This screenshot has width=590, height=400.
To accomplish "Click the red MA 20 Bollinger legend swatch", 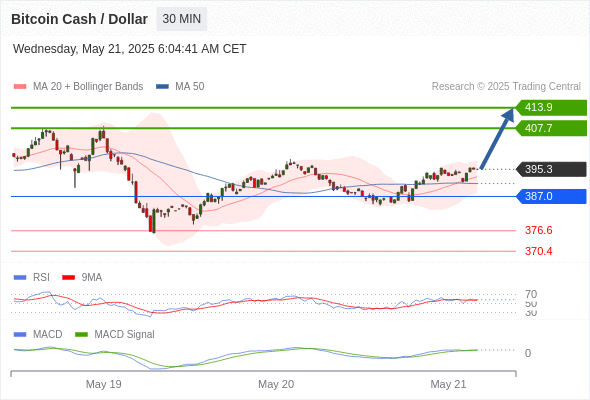I will pyautogui.click(x=20, y=87).
